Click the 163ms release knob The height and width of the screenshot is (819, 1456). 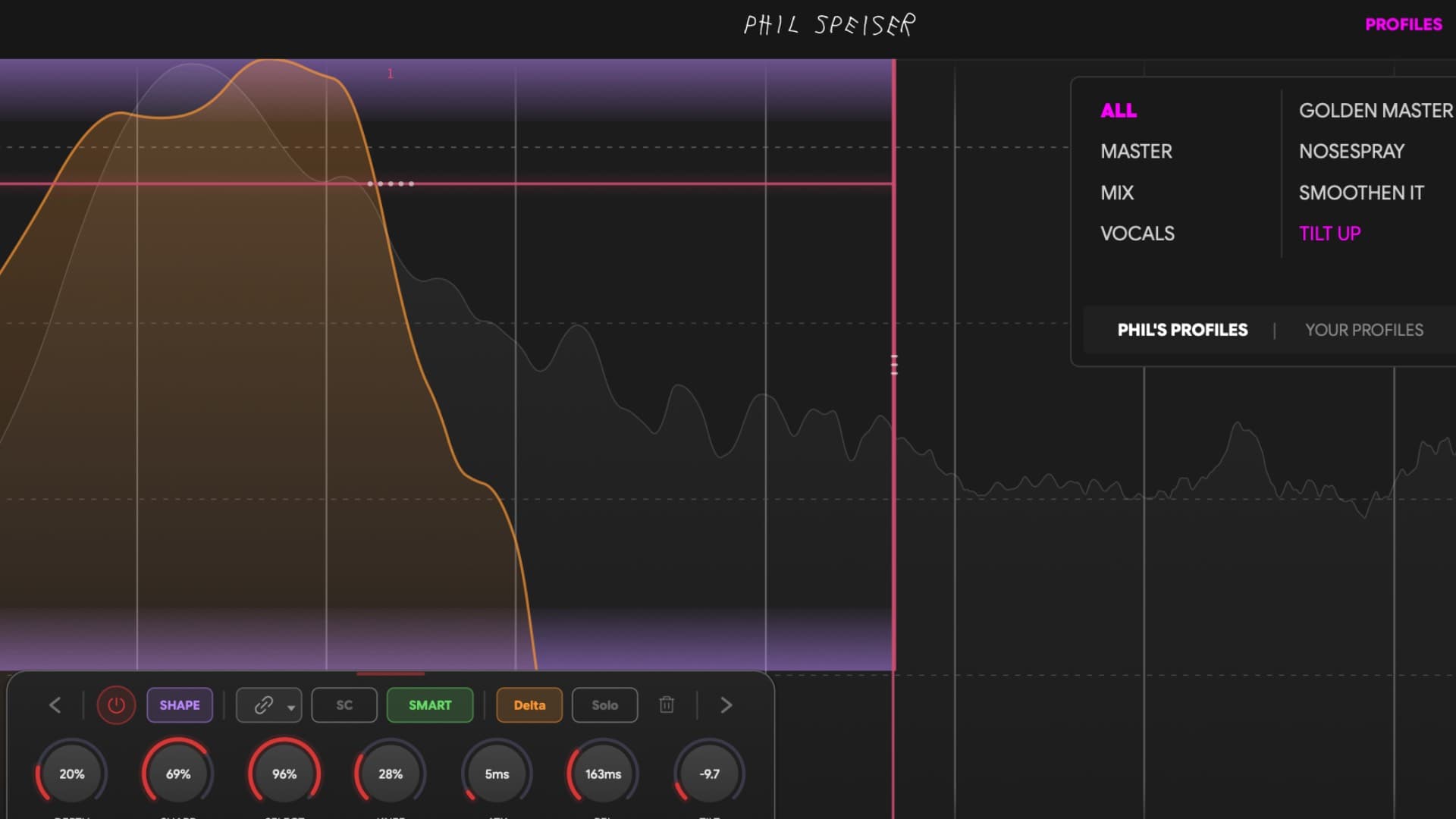[x=603, y=773]
